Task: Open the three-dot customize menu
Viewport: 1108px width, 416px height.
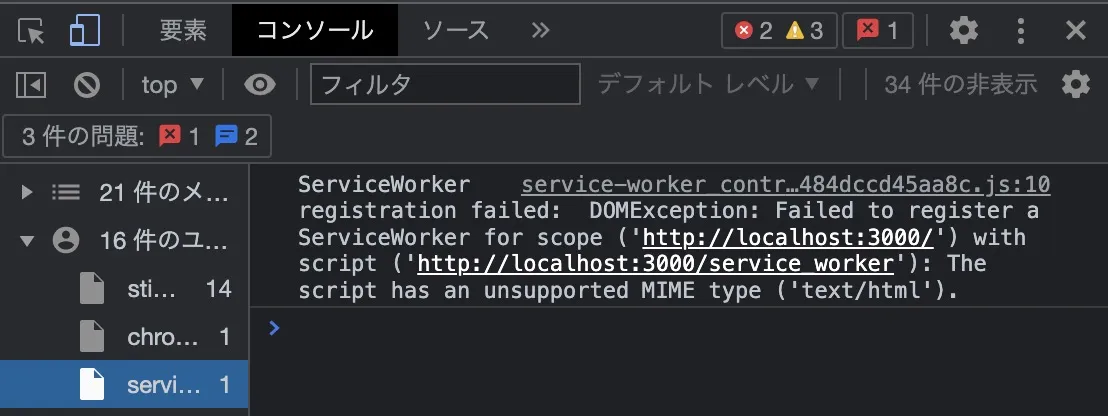Action: click(x=1020, y=30)
